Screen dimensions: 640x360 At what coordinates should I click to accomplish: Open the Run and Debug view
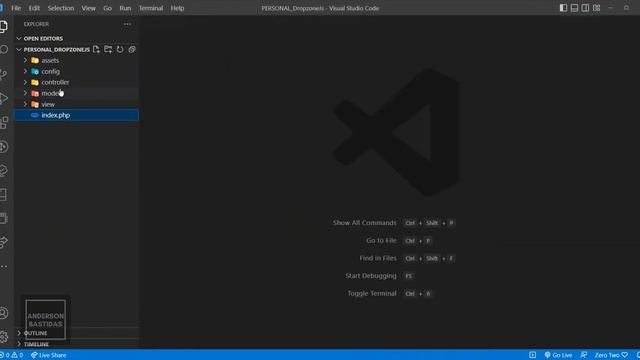[4, 98]
